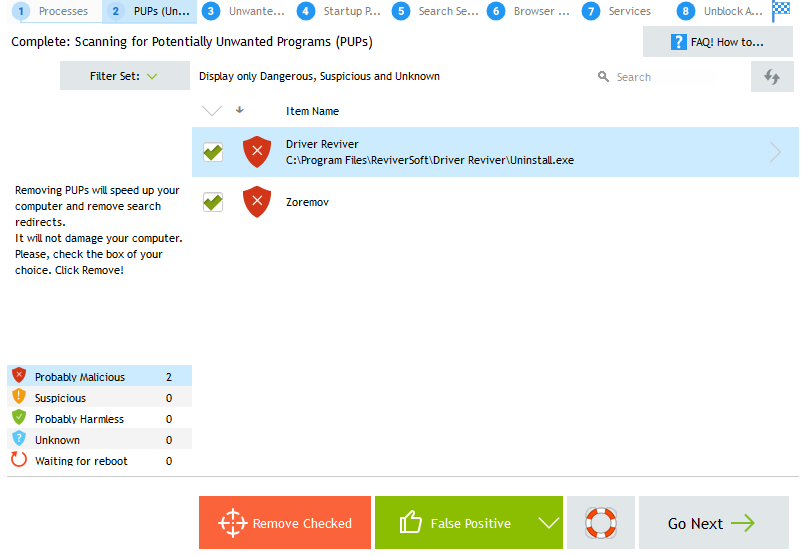Uncheck the Zoremov checkbox
This screenshot has width=804, height=556.
213,202
